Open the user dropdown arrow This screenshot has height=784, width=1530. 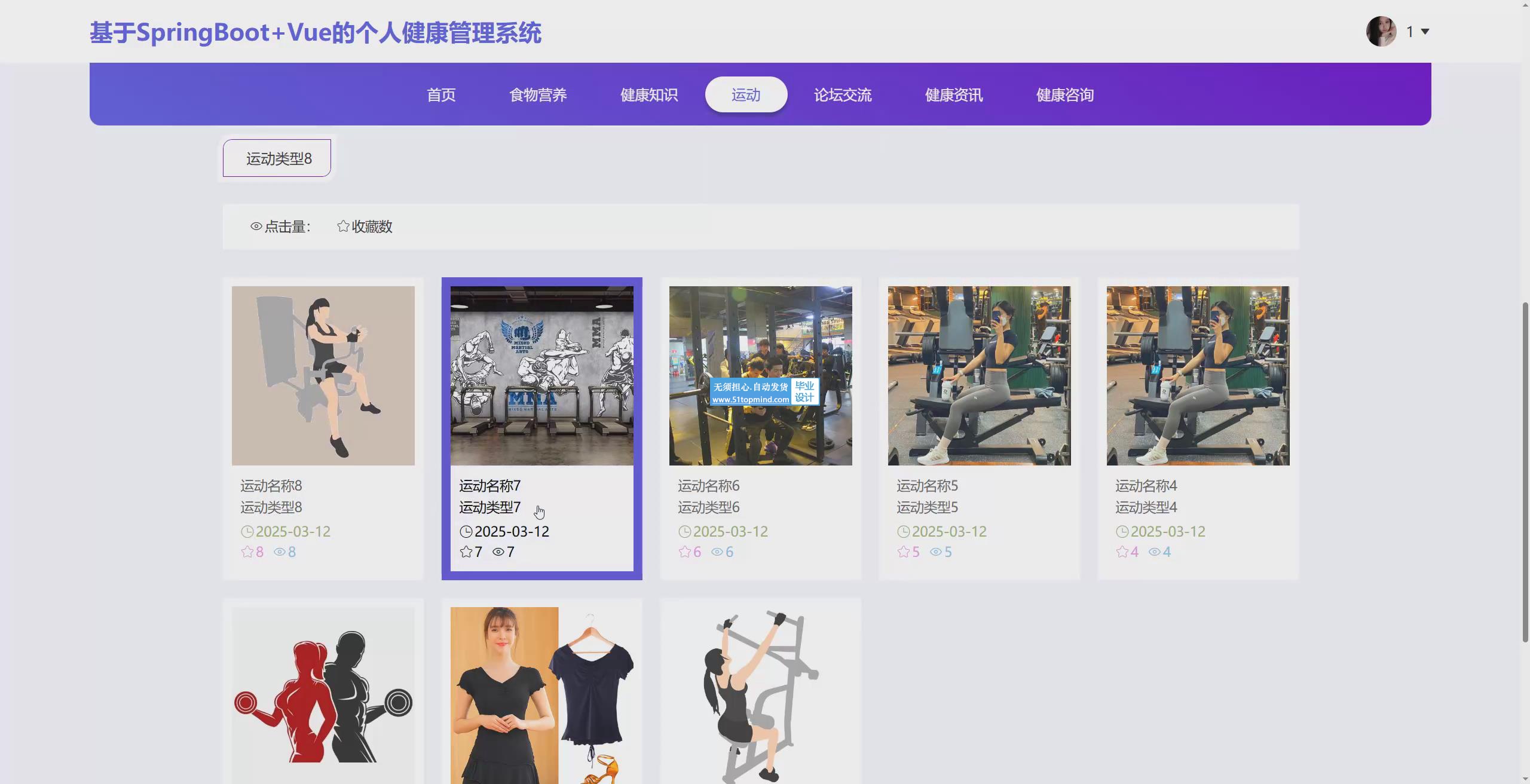[1425, 32]
